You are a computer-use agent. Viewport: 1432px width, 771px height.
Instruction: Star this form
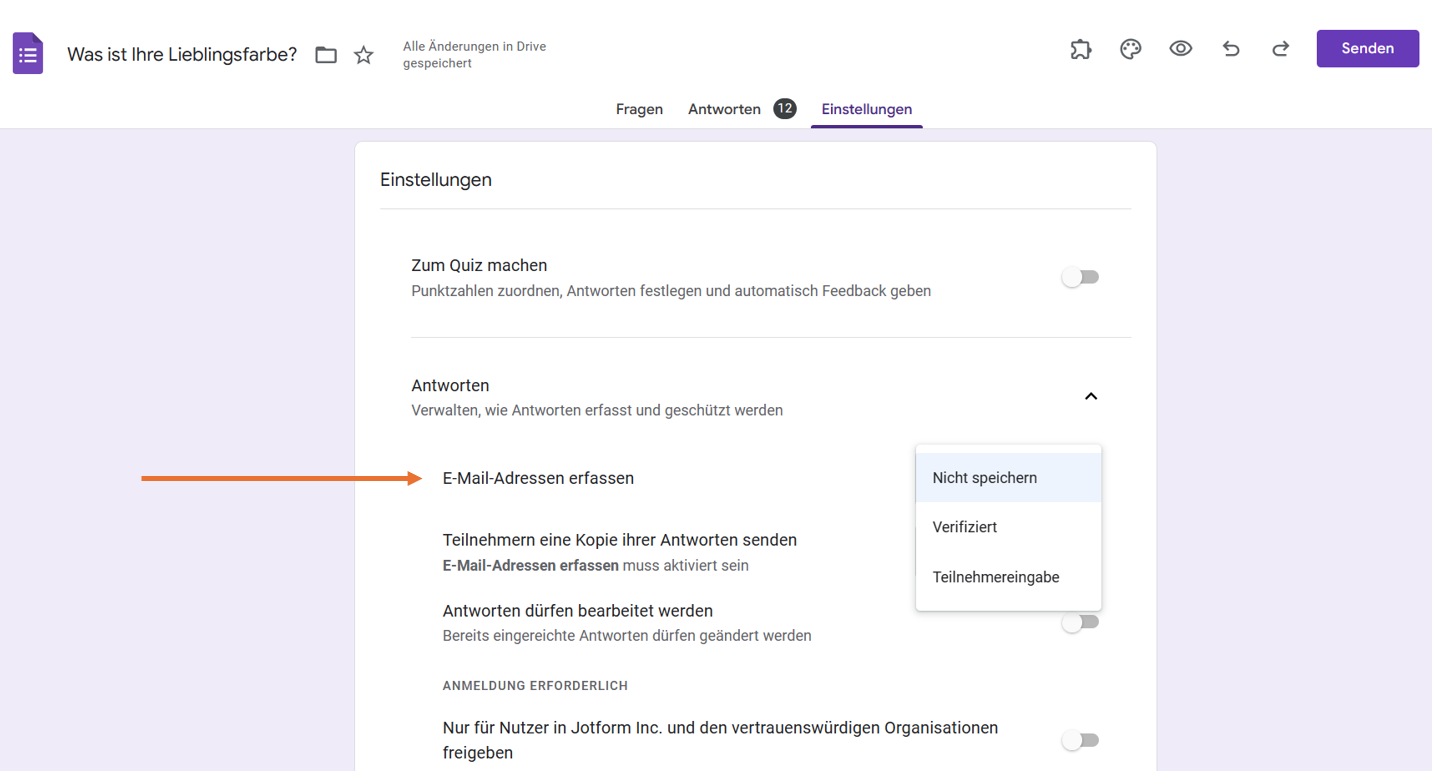tap(364, 55)
